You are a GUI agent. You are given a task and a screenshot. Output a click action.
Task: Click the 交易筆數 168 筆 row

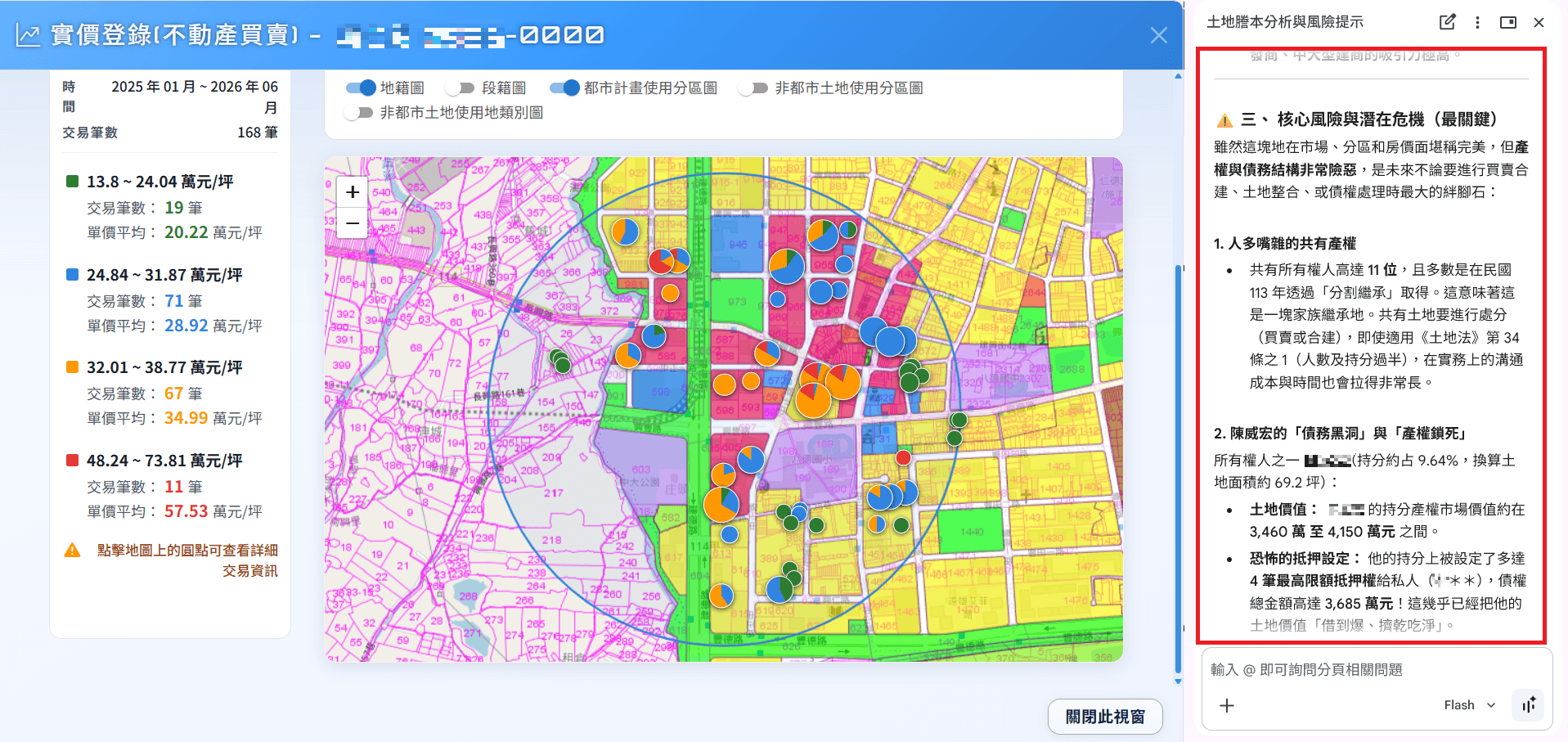pos(170,133)
